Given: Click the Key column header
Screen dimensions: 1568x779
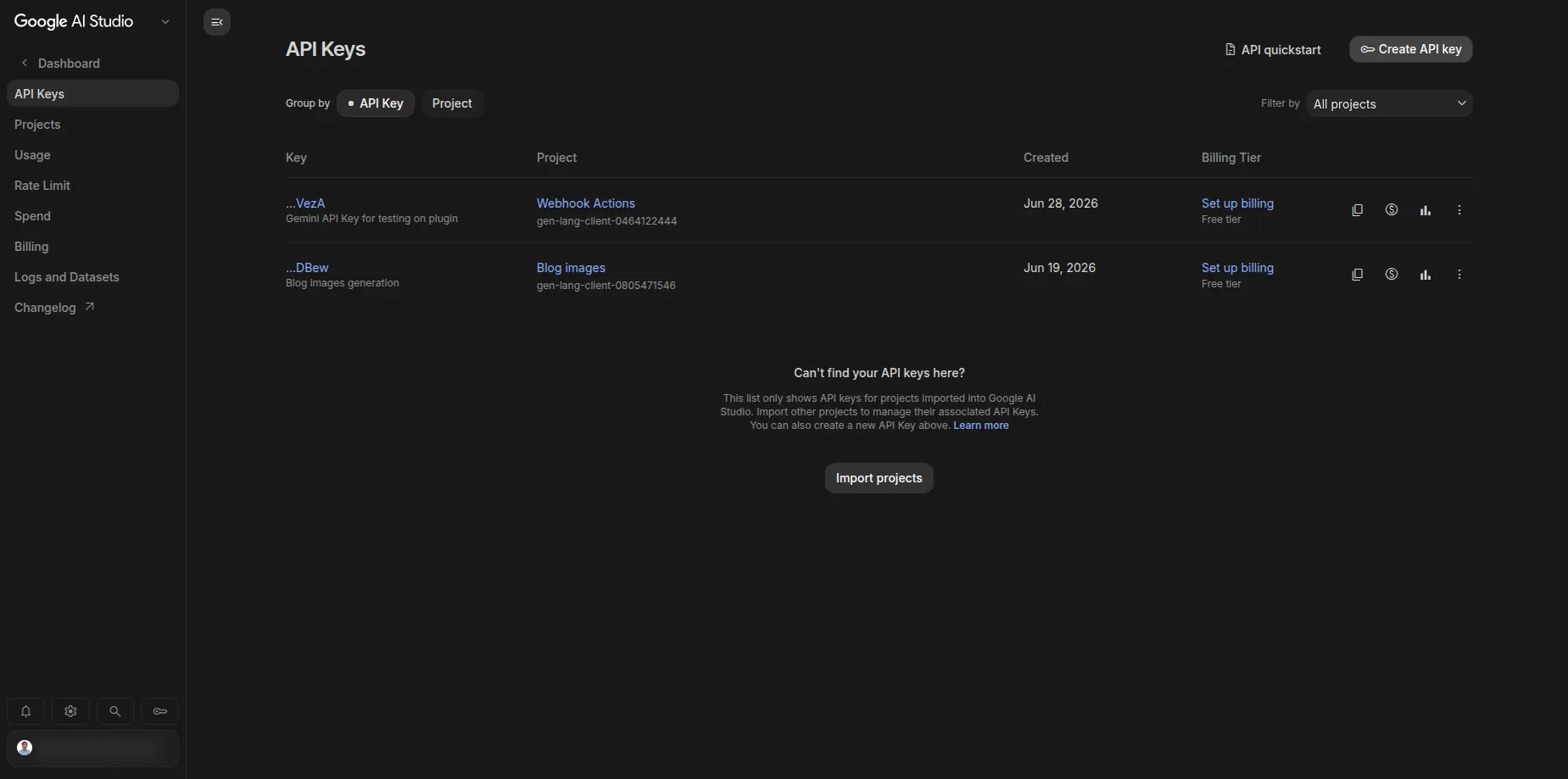Looking at the screenshot, I should 296,158.
